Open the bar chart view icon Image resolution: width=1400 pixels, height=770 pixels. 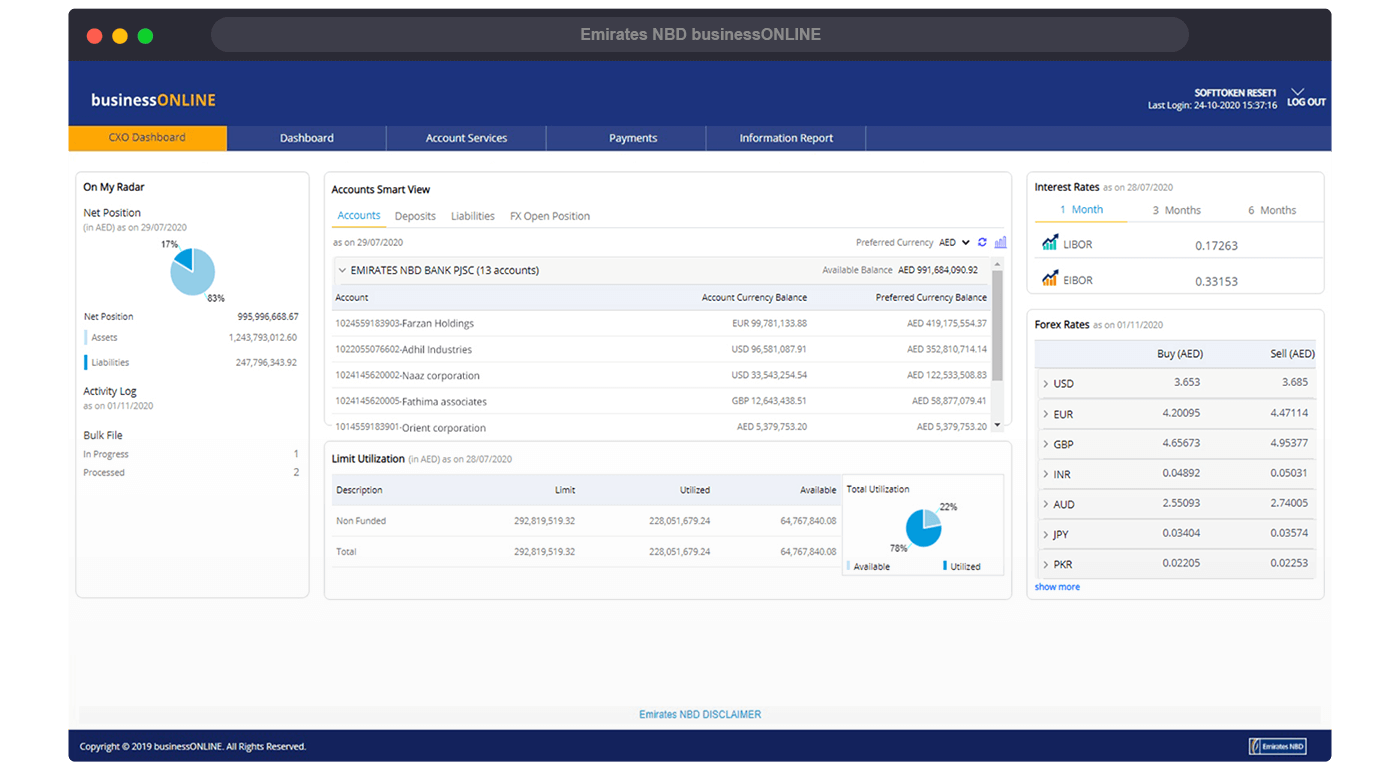[1000, 242]
